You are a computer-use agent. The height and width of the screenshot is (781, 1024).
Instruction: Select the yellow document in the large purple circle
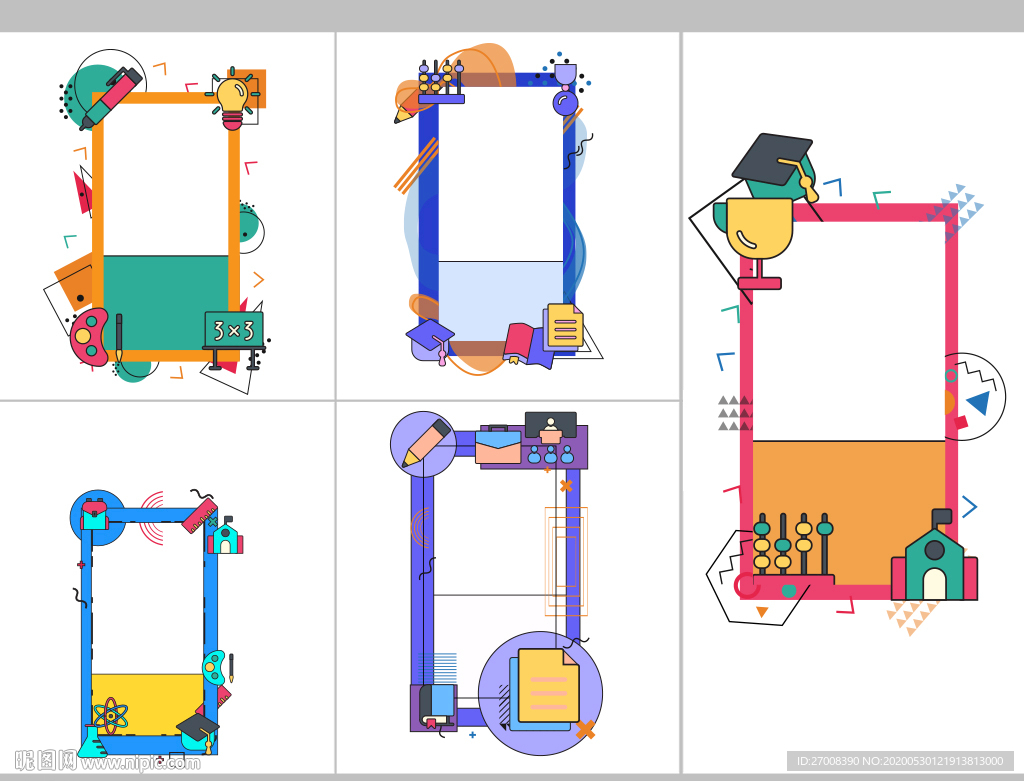tap(547, 685)
